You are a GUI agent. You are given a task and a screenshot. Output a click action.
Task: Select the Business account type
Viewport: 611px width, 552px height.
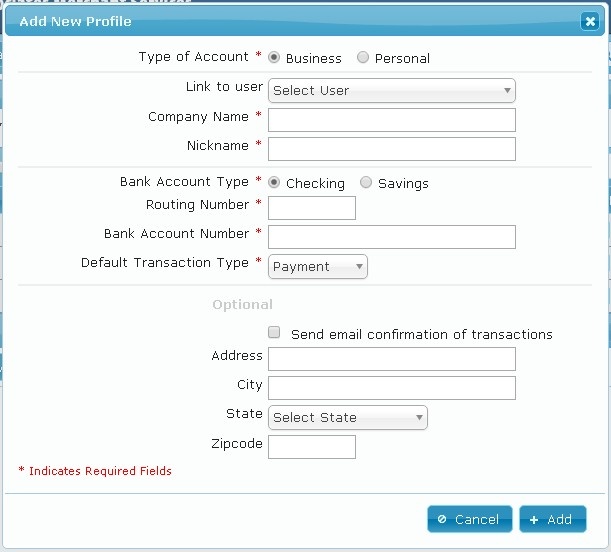click(x=274, y=58)
